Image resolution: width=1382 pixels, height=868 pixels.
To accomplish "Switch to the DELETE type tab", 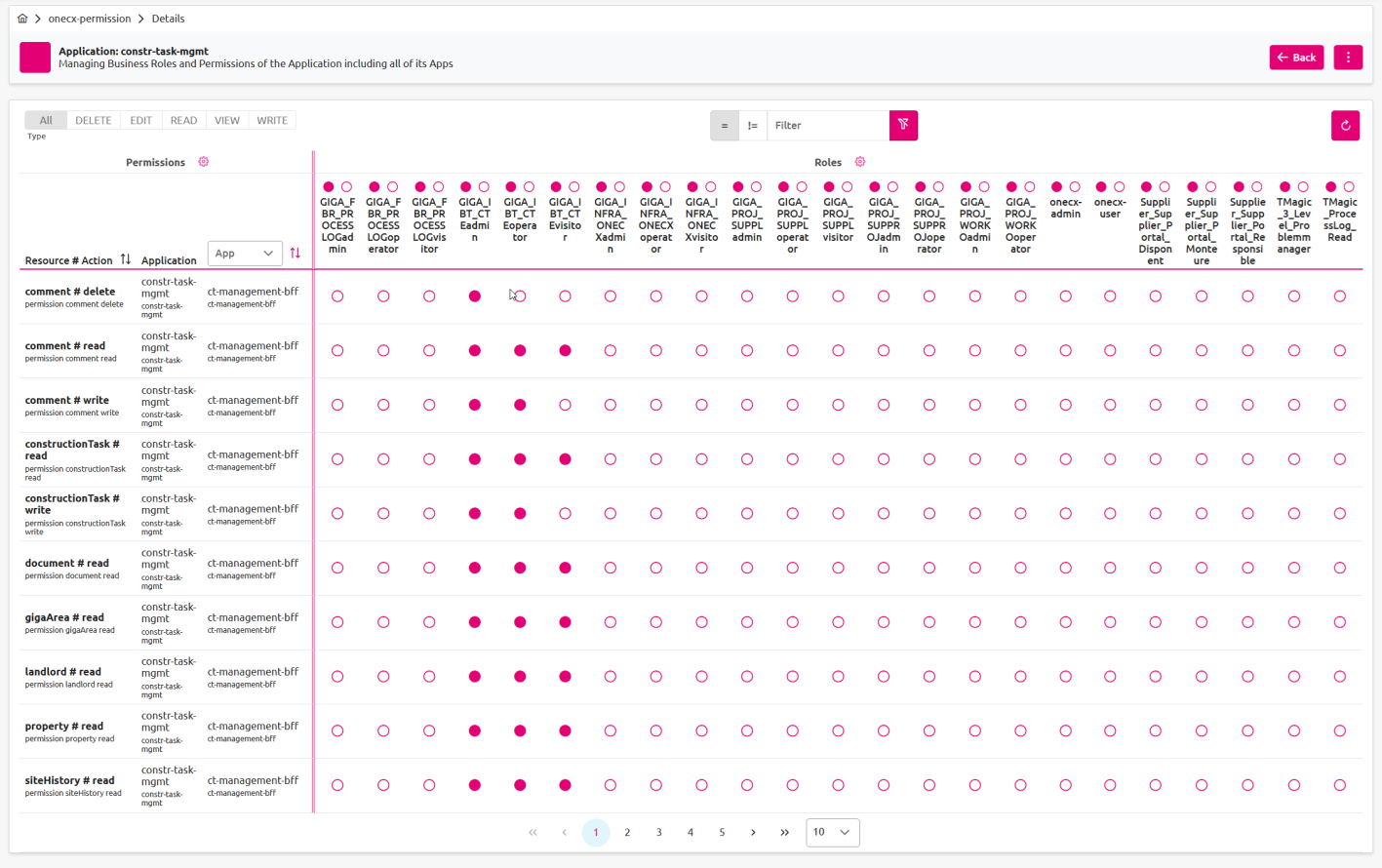I will pos(93,121).
